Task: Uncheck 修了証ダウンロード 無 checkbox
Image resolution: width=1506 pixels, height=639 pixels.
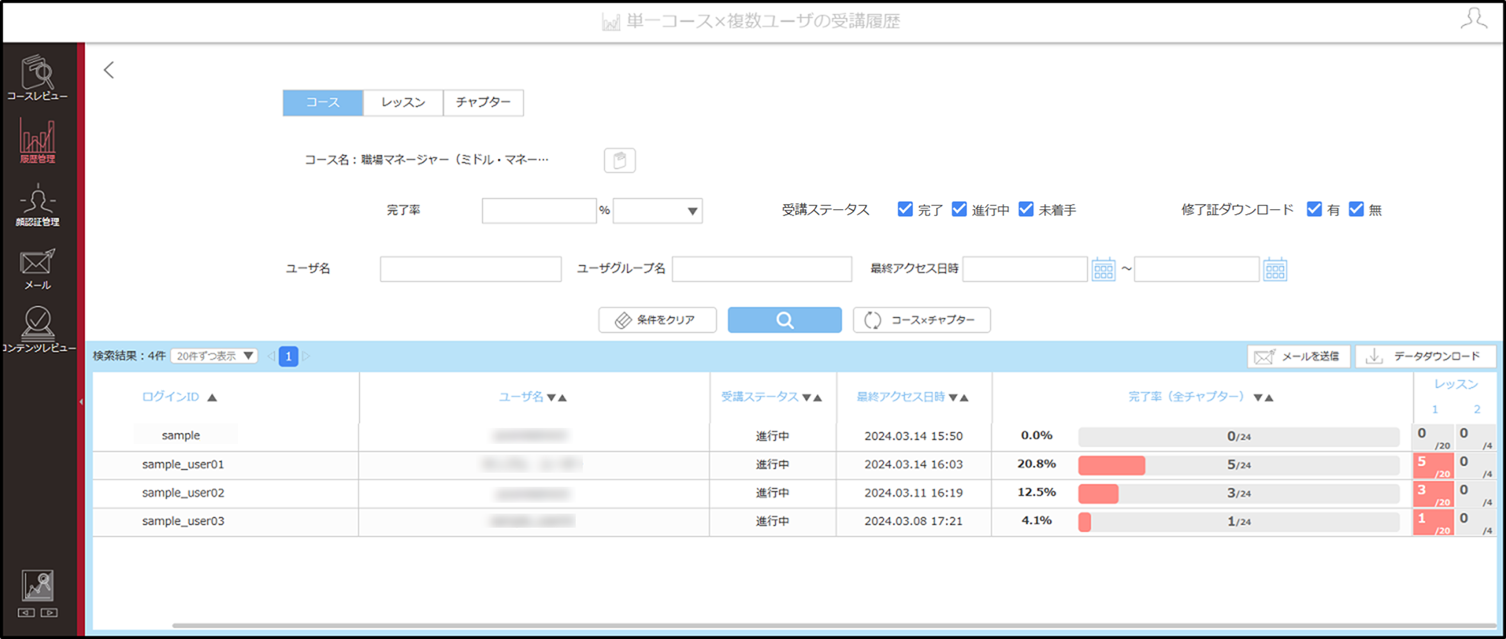Action: pos(1356,209)
